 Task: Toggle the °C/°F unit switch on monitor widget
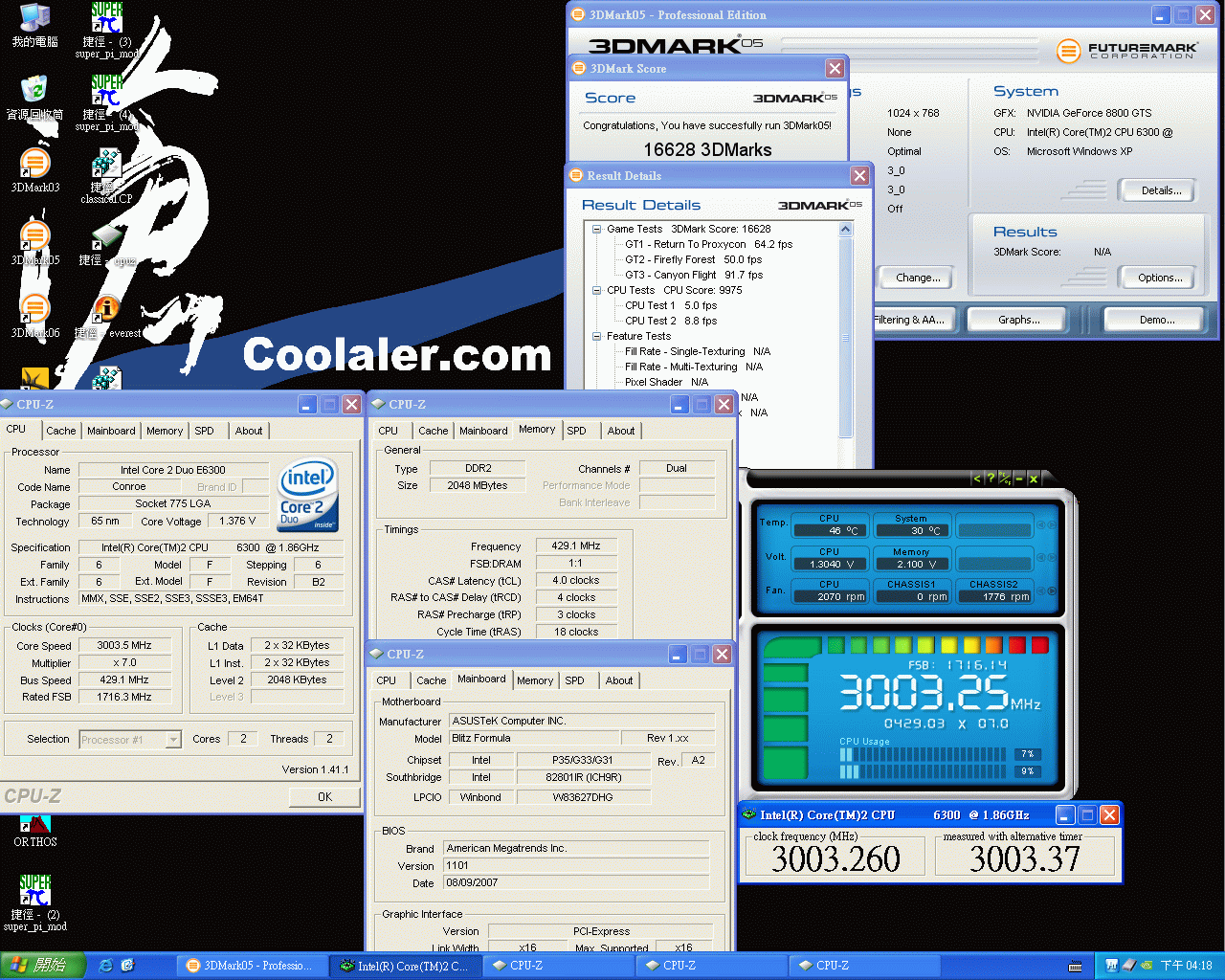[x=1005, y=478]
